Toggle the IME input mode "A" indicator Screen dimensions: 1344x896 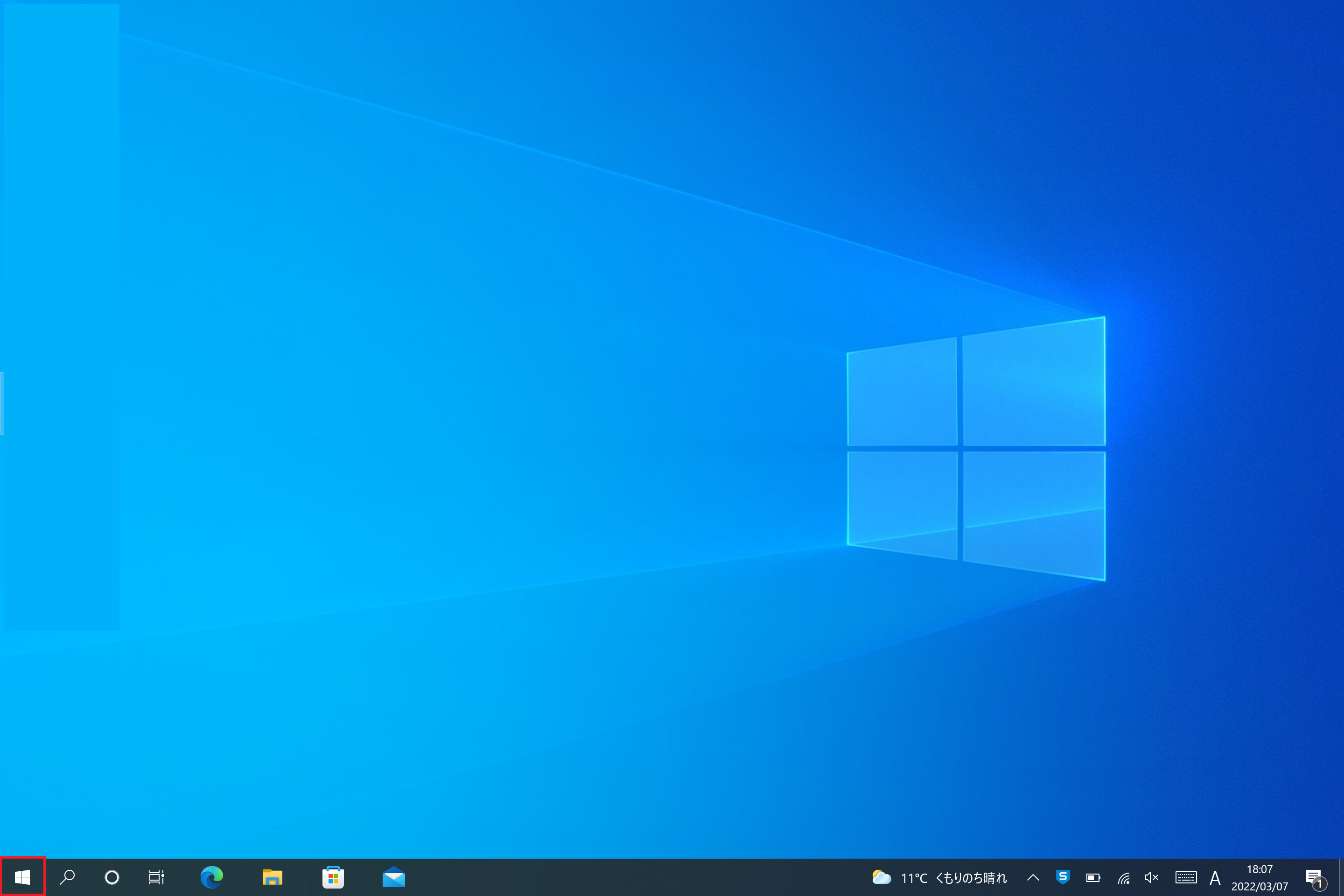pyautogui.click(x=1215, y=877)
